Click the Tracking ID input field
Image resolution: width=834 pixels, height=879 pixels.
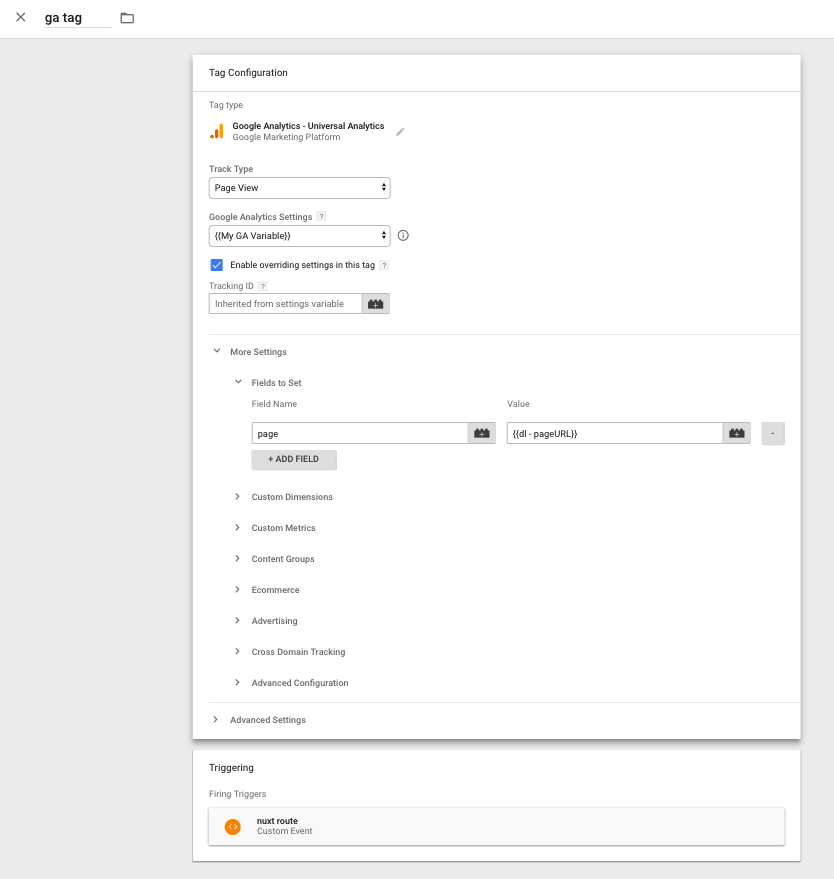[x=285, y=304]
